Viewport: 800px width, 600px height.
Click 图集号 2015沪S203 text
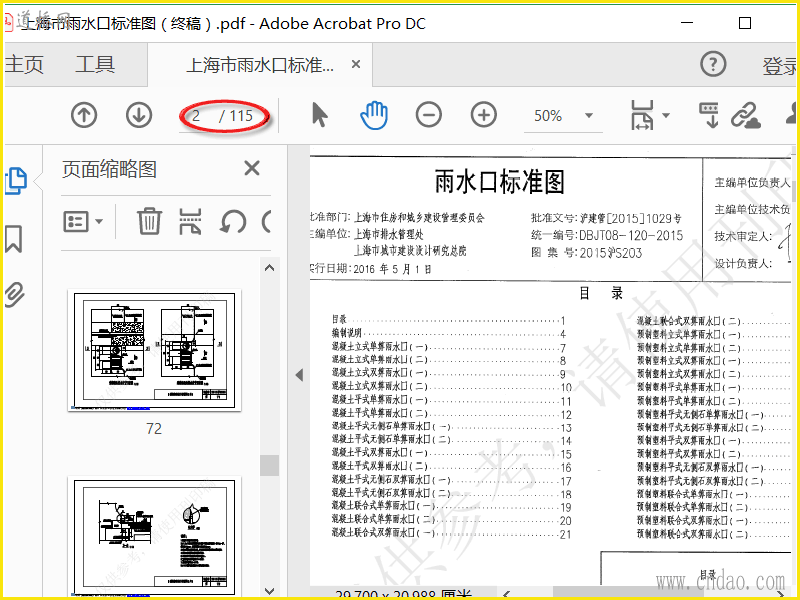(x=586, y=253)
